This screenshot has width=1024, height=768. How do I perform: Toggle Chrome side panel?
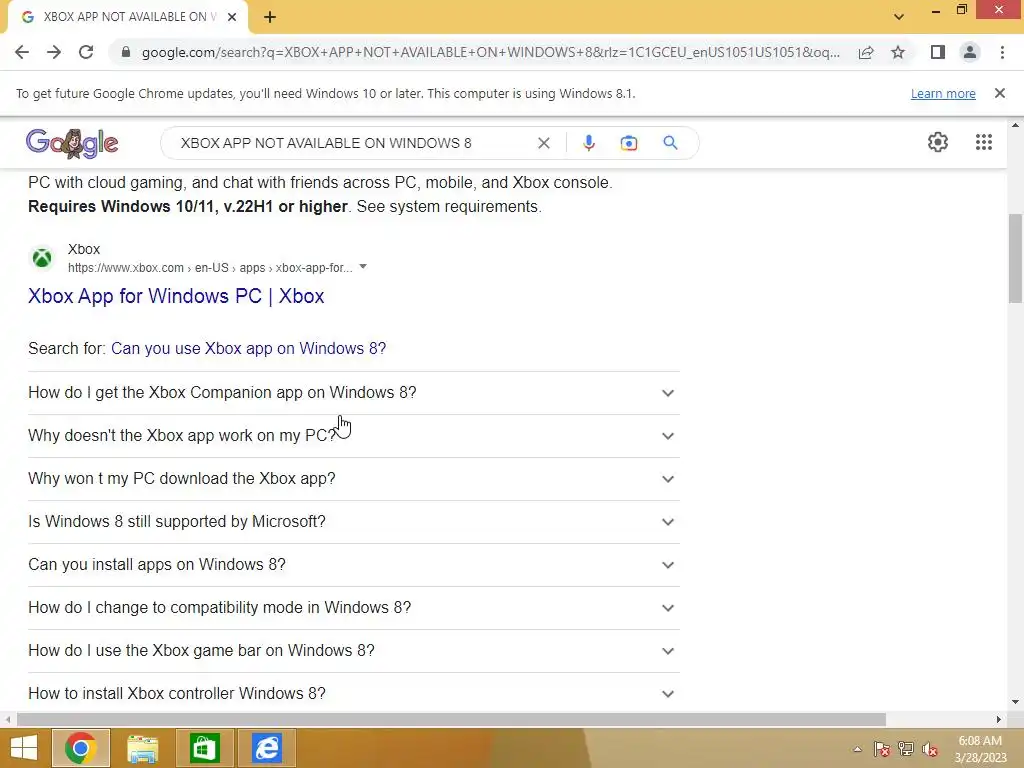coord(938,52)
